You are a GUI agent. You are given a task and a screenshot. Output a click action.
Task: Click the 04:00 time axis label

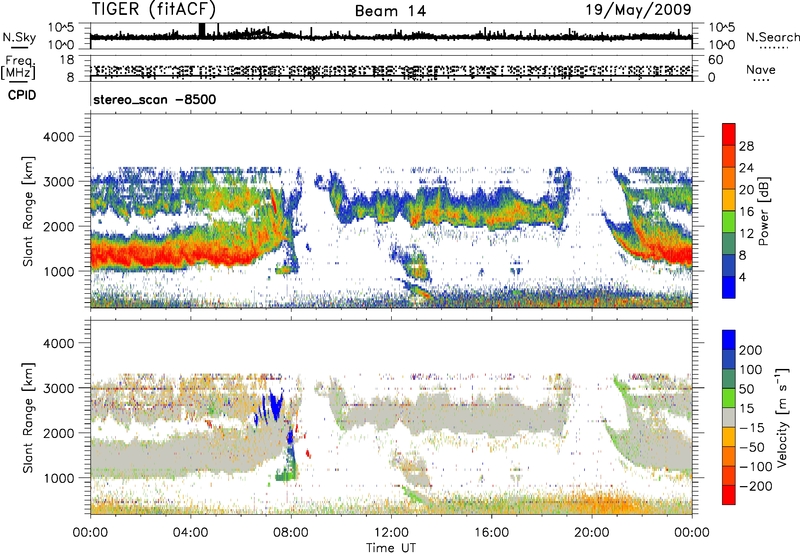coord(190,533)
